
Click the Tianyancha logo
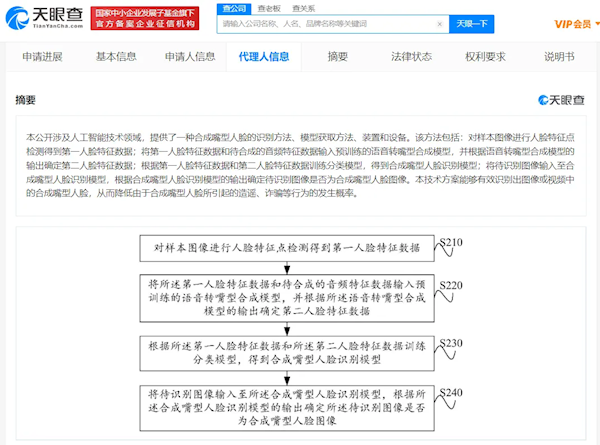(44, 18)
